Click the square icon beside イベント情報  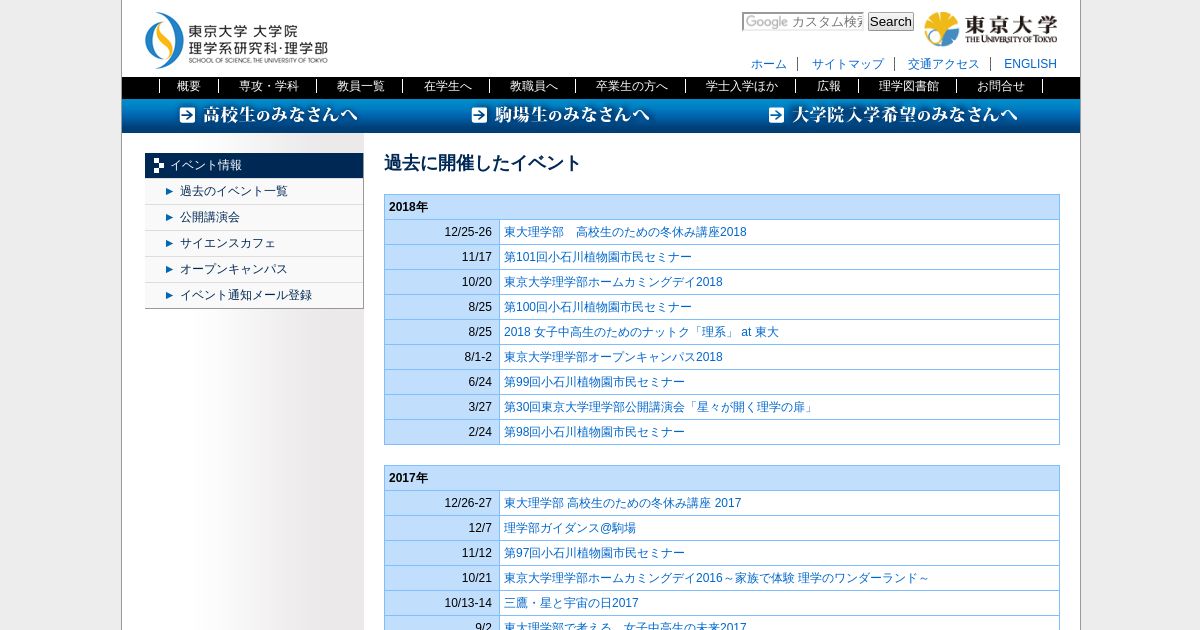point(158,165)
